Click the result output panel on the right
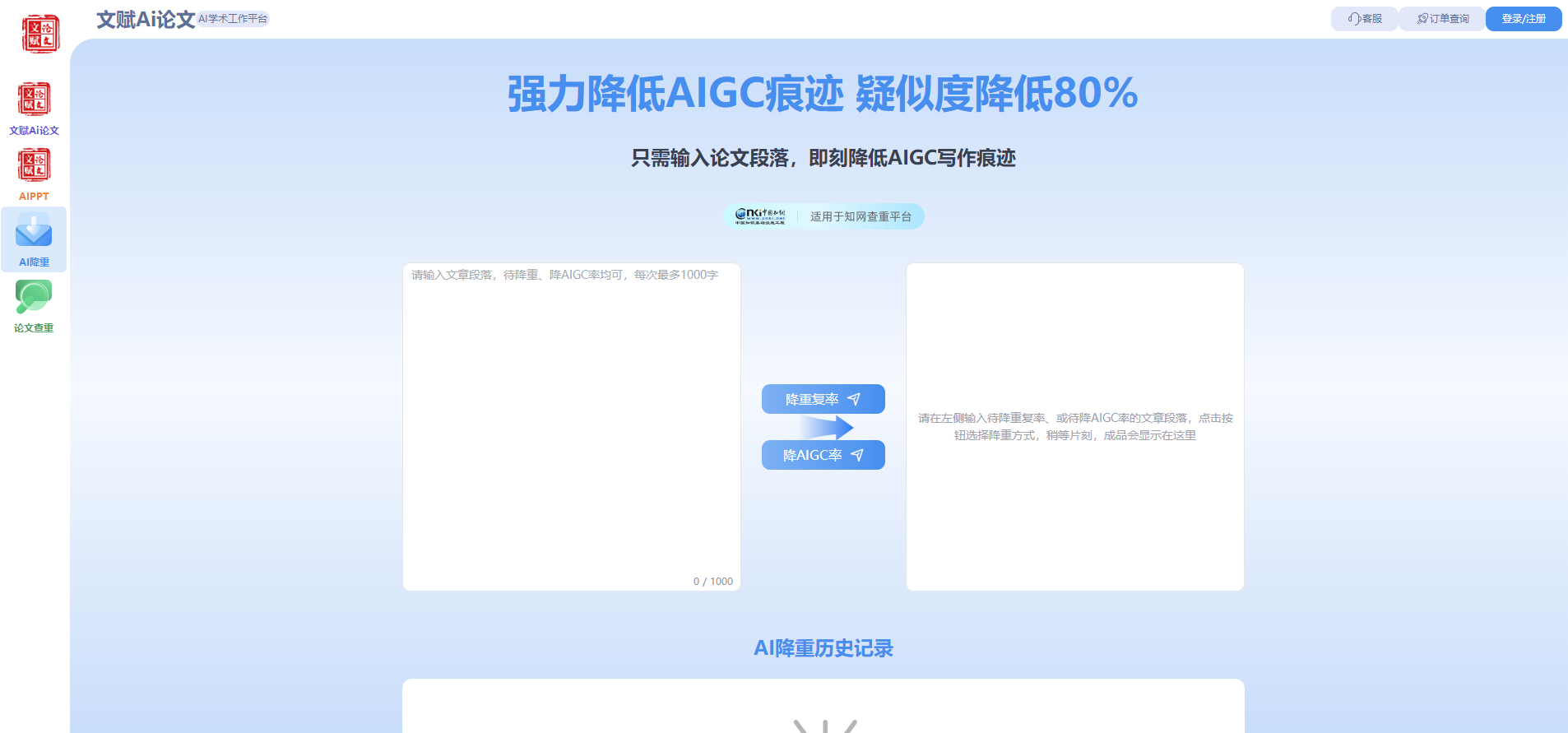 [1075, 427]
